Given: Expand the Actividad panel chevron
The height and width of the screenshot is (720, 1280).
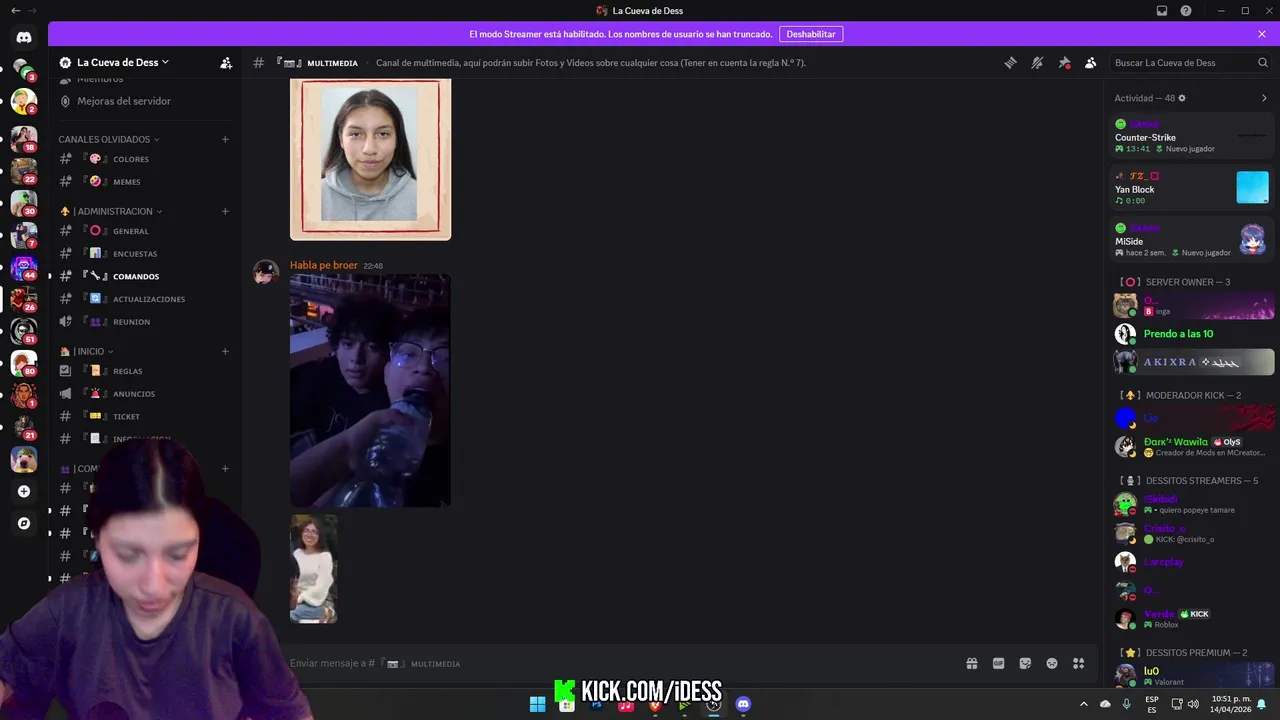Looking at the screenshot, I should click(1264, 98).
